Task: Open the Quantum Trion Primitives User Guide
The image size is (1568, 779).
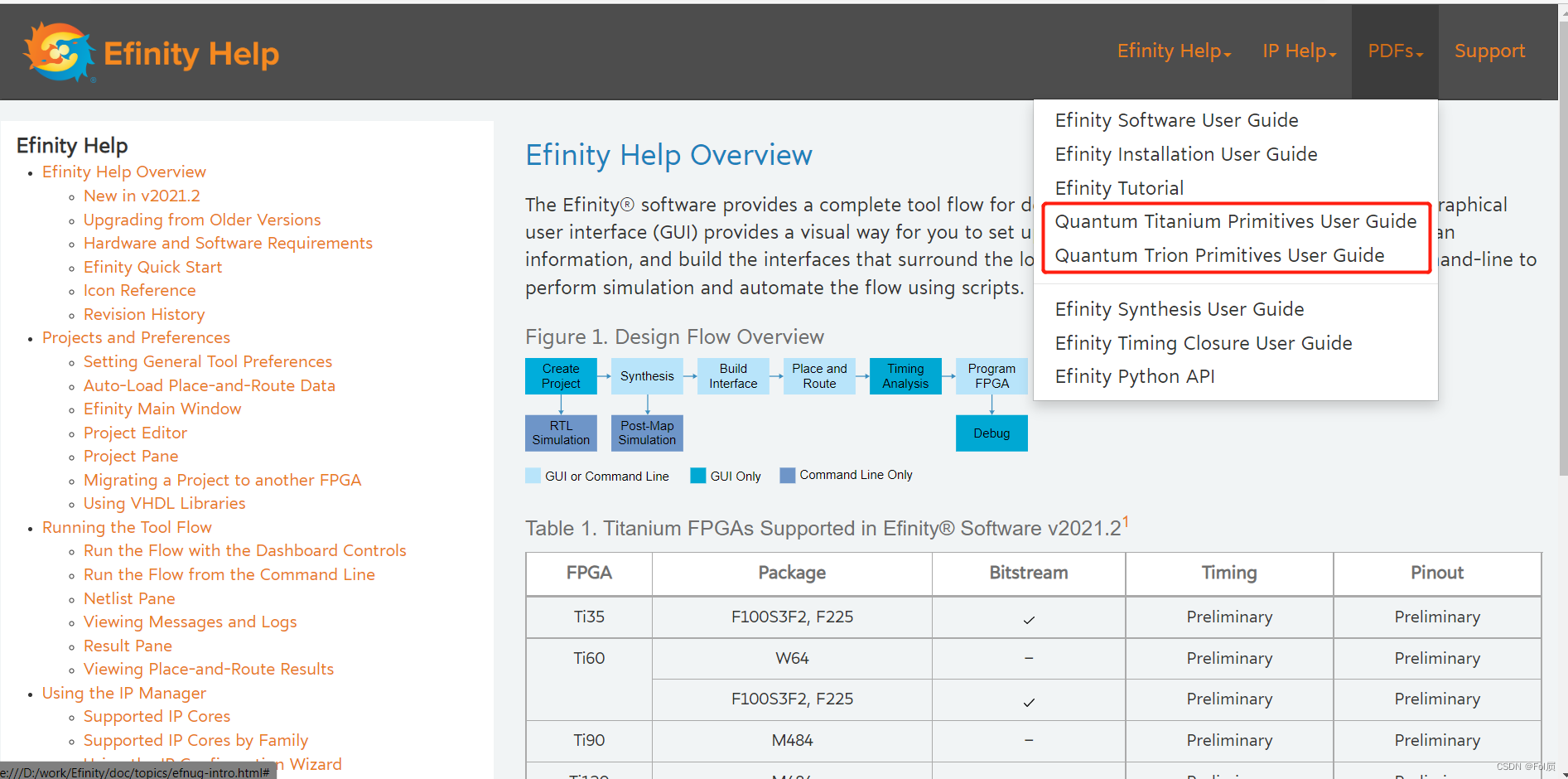Action: 1219,255
